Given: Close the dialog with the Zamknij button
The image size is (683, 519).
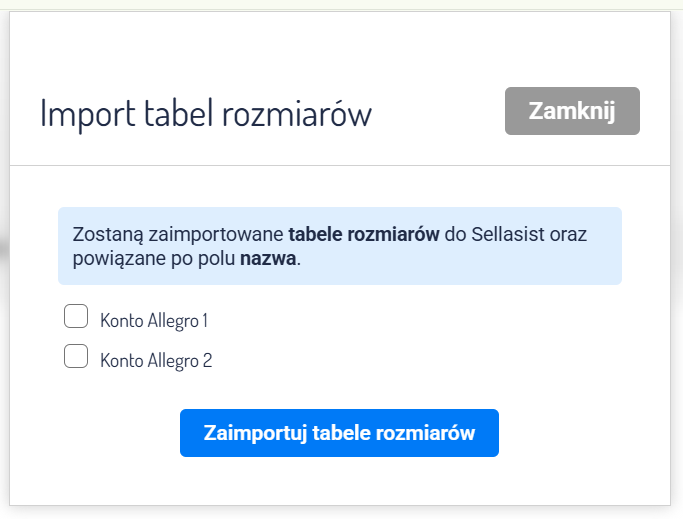Looking at the screenshot, I should (x=572, y=111).
